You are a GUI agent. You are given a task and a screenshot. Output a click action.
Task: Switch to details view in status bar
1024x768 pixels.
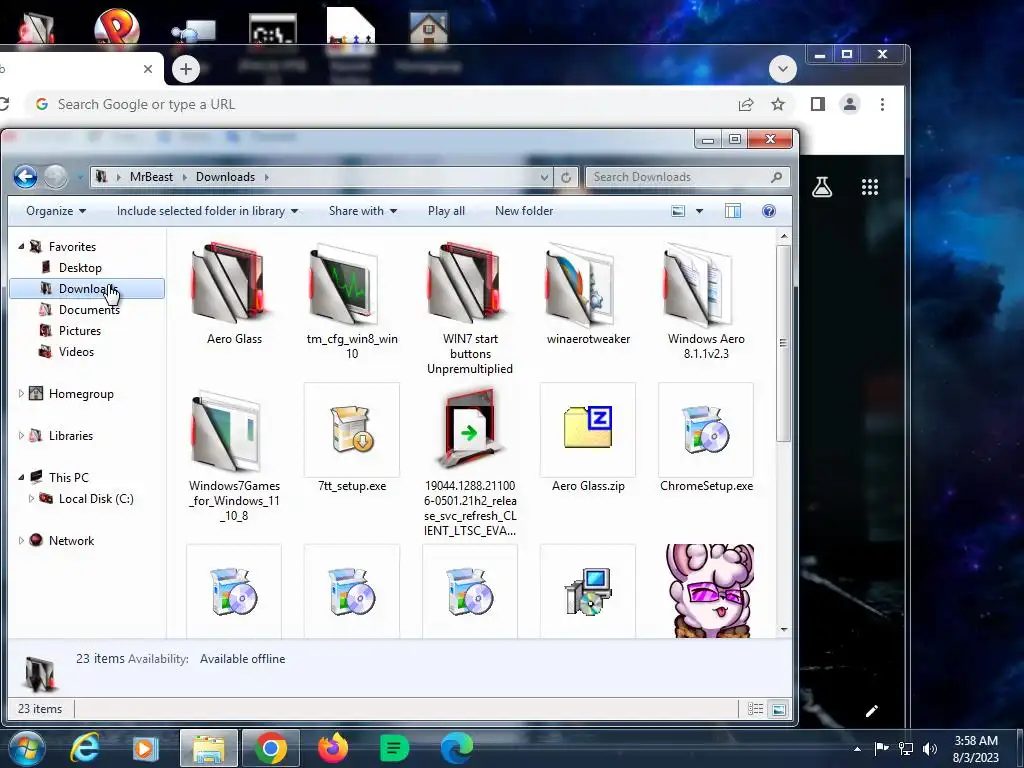point(756,709)
